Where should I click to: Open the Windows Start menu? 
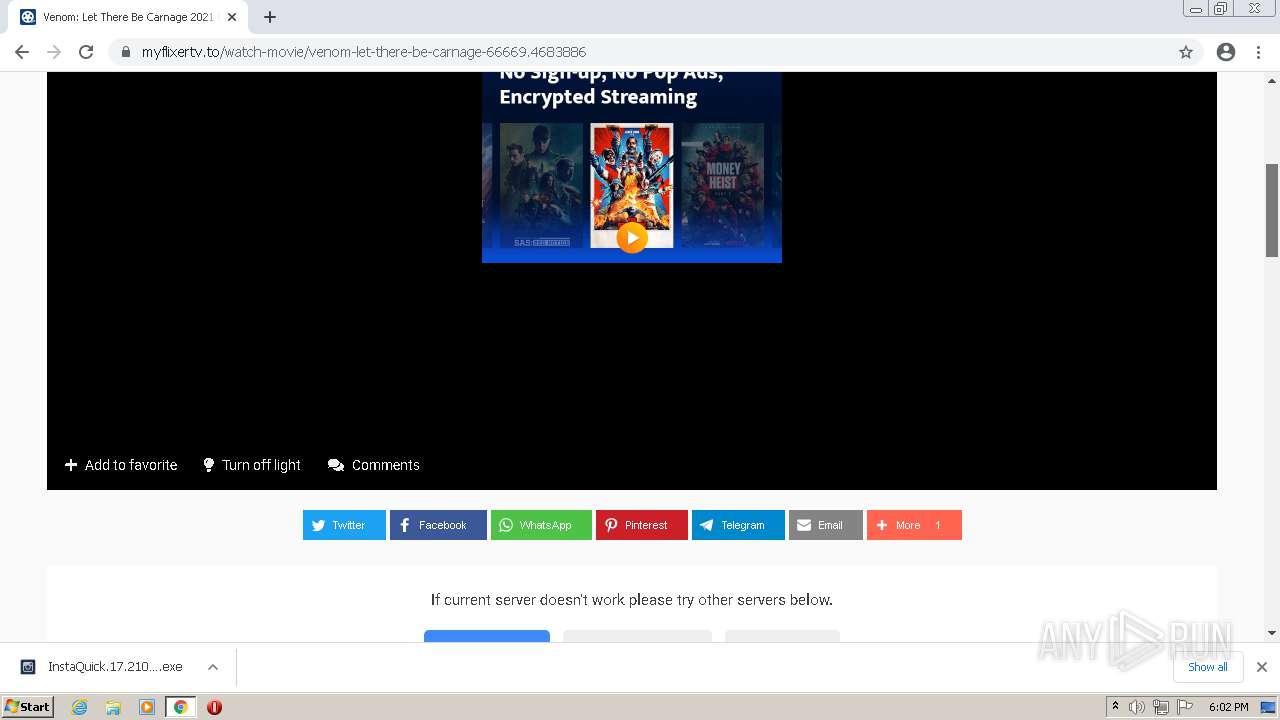point(28,707)
